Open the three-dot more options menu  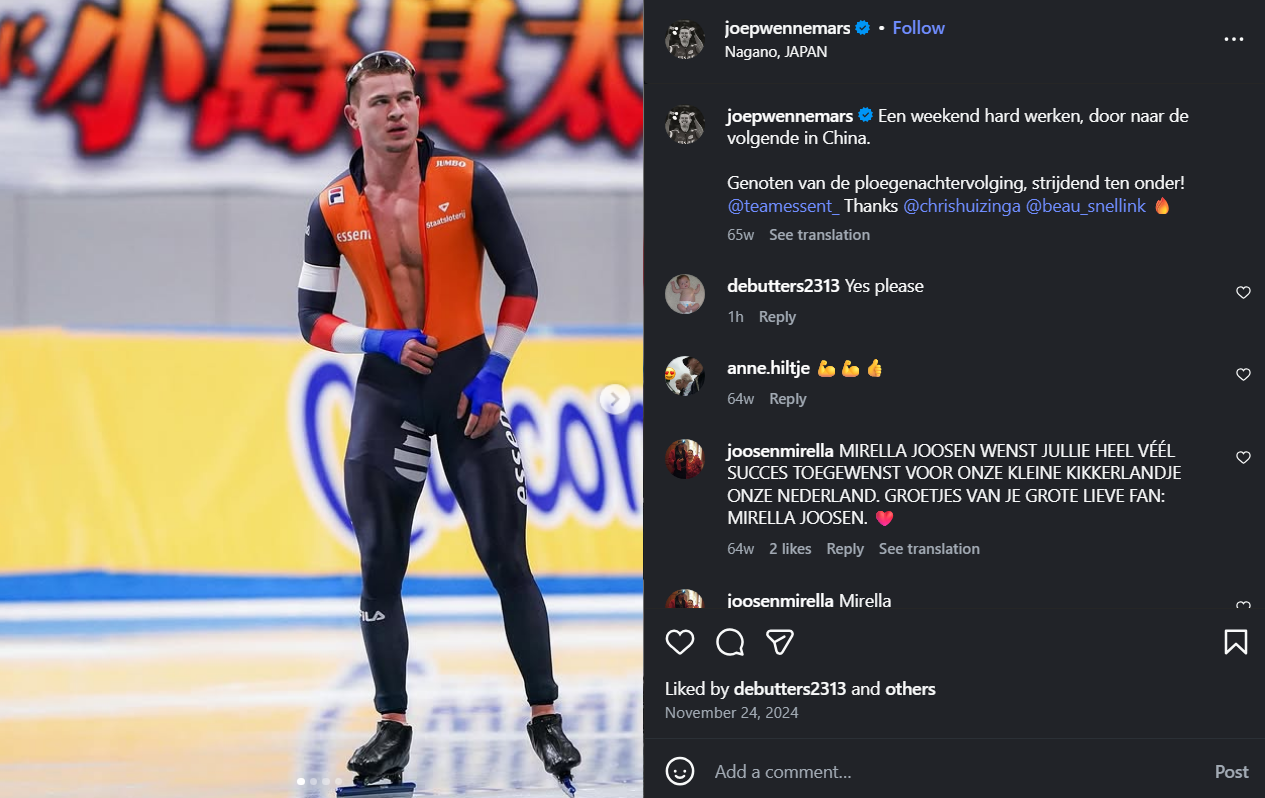point(1234,39)
